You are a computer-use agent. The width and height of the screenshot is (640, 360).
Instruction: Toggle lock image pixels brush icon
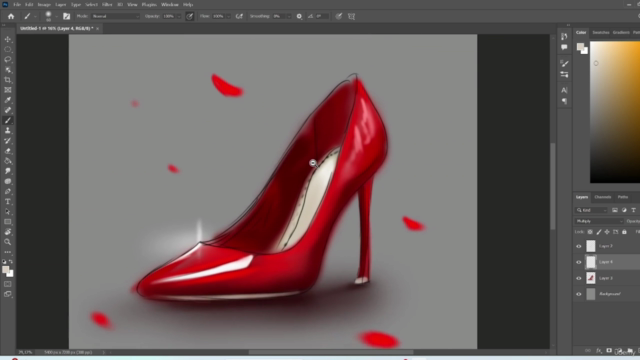coord(598,232)
